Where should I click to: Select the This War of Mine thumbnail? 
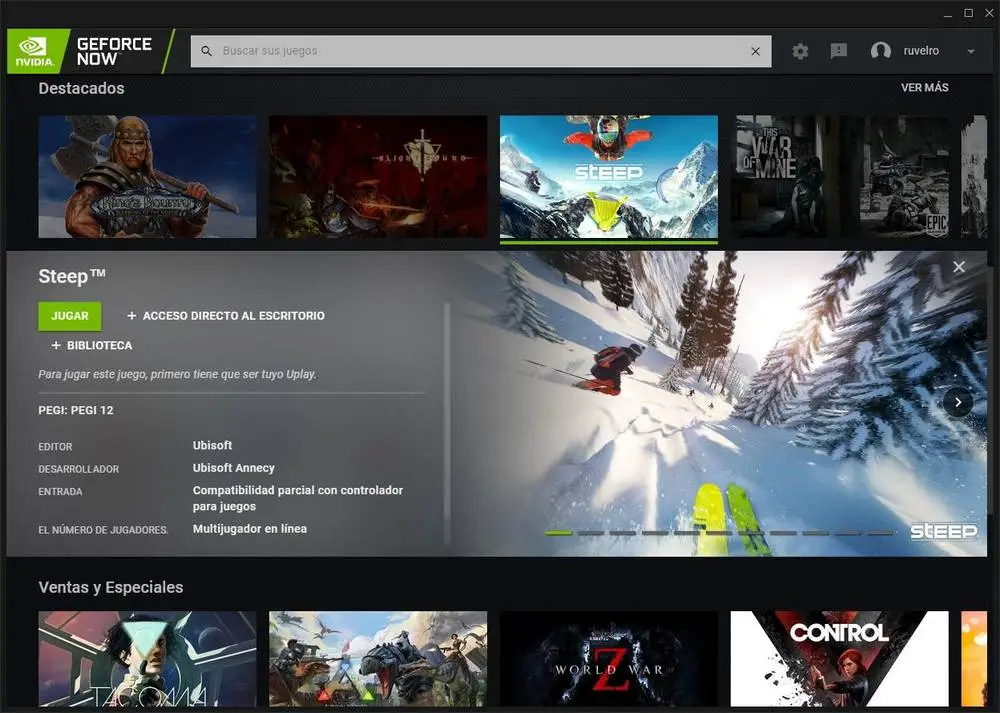[x=840, y=177]
